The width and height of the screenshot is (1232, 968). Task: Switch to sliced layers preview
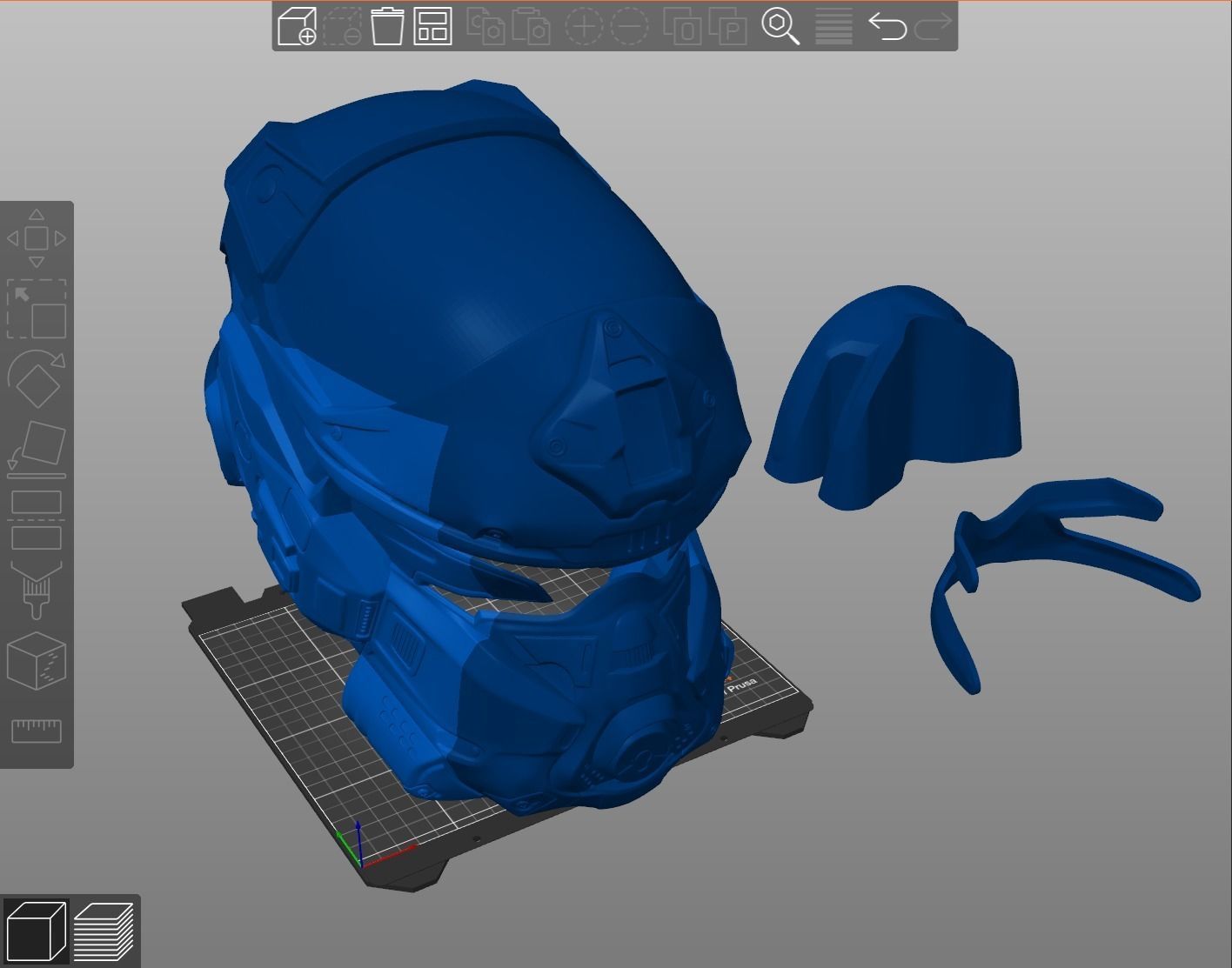point(104,931)
